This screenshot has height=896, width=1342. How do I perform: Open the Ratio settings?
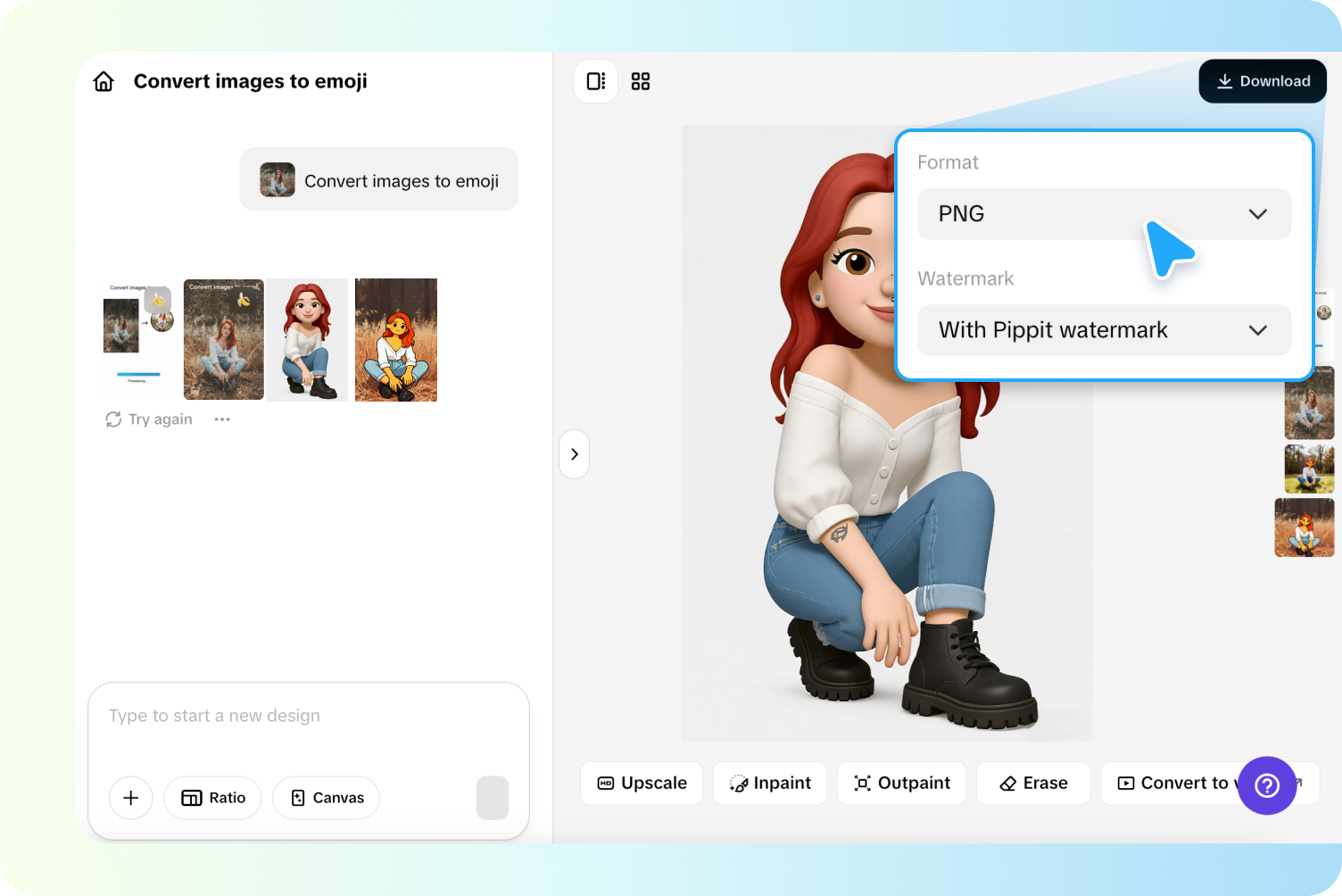[x=212, y=798]
